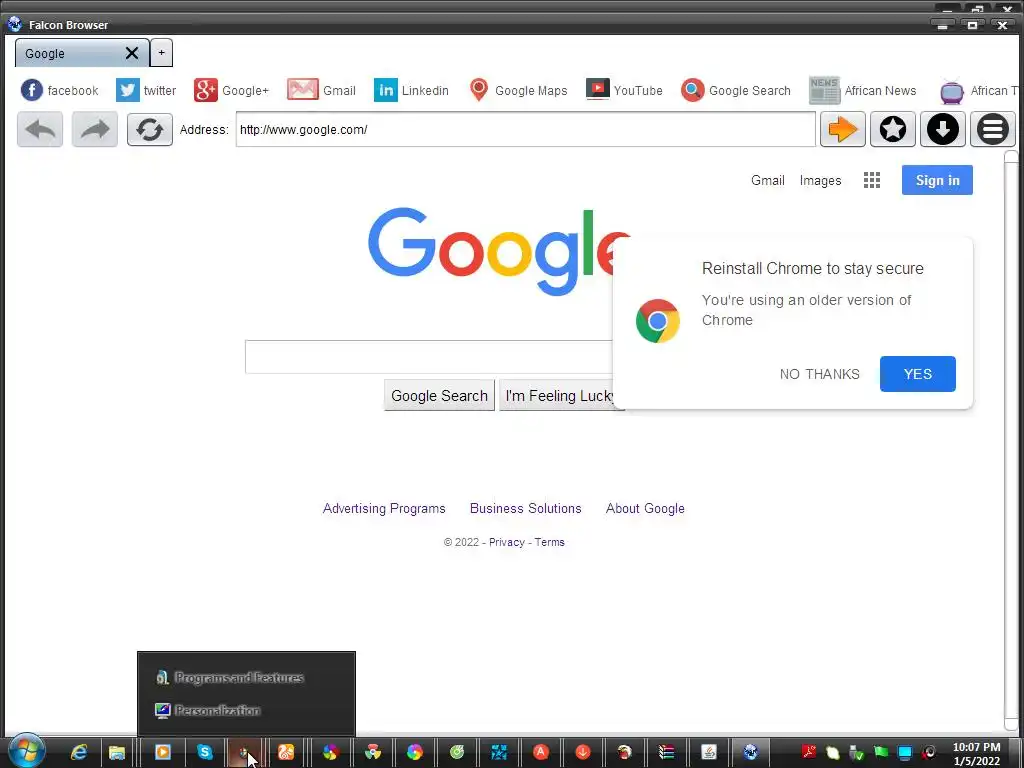This screenshot has width=1024, height=768.
Task: Click the Chrome logo in popup
Action: coord(658,321)
